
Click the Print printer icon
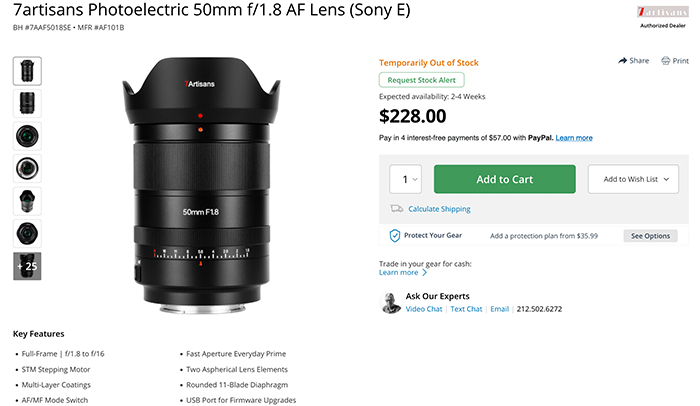click(666, 61)
